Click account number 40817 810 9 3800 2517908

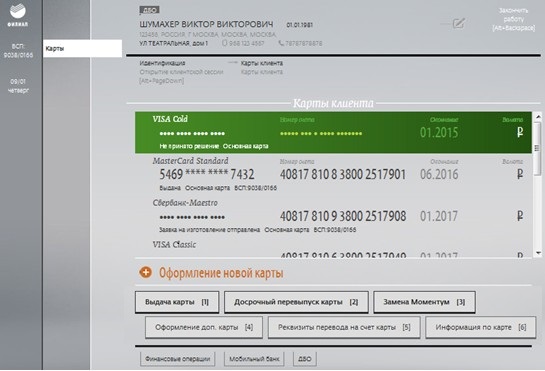tap(343, 216)
